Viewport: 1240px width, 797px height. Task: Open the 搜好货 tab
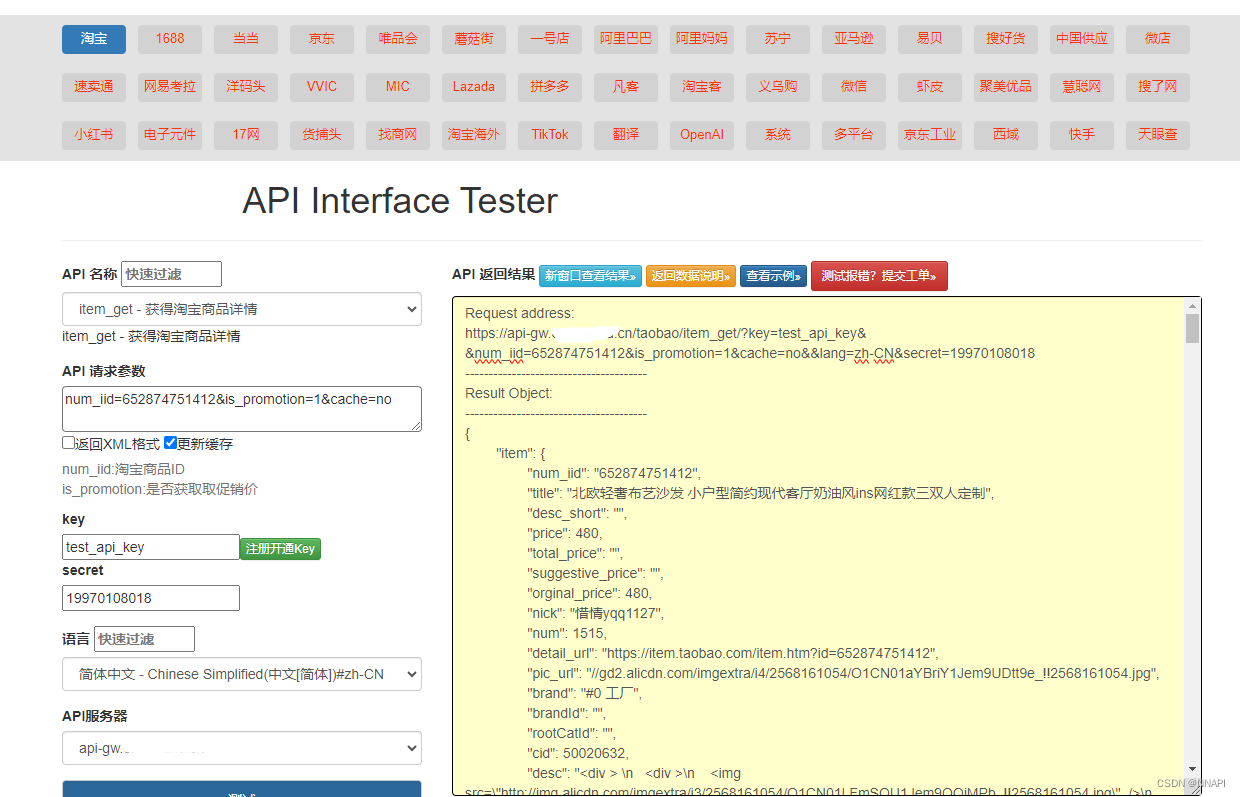1006,39
